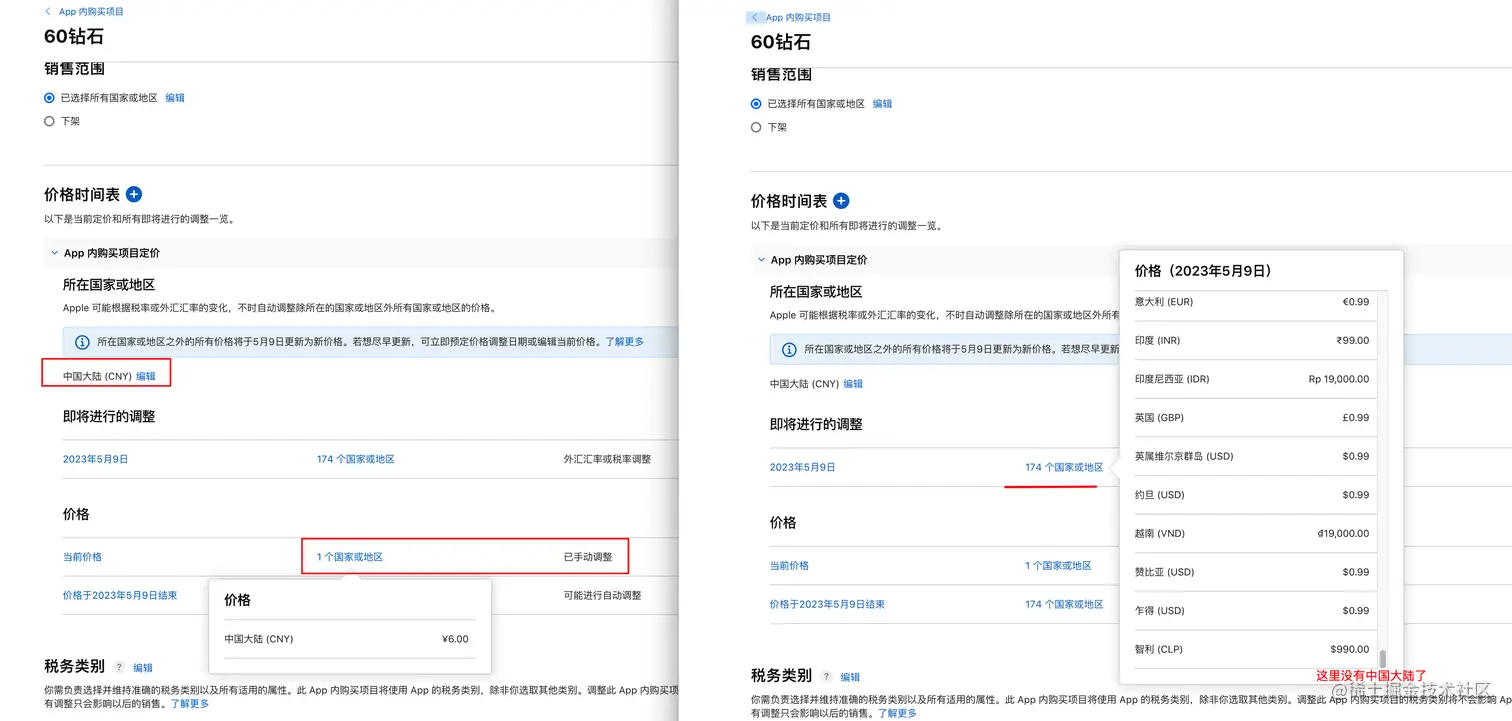Viewport: 1512px width, 721px height.
Task: Click $990.00 price value in popup
Action: tap(1350, 649)
